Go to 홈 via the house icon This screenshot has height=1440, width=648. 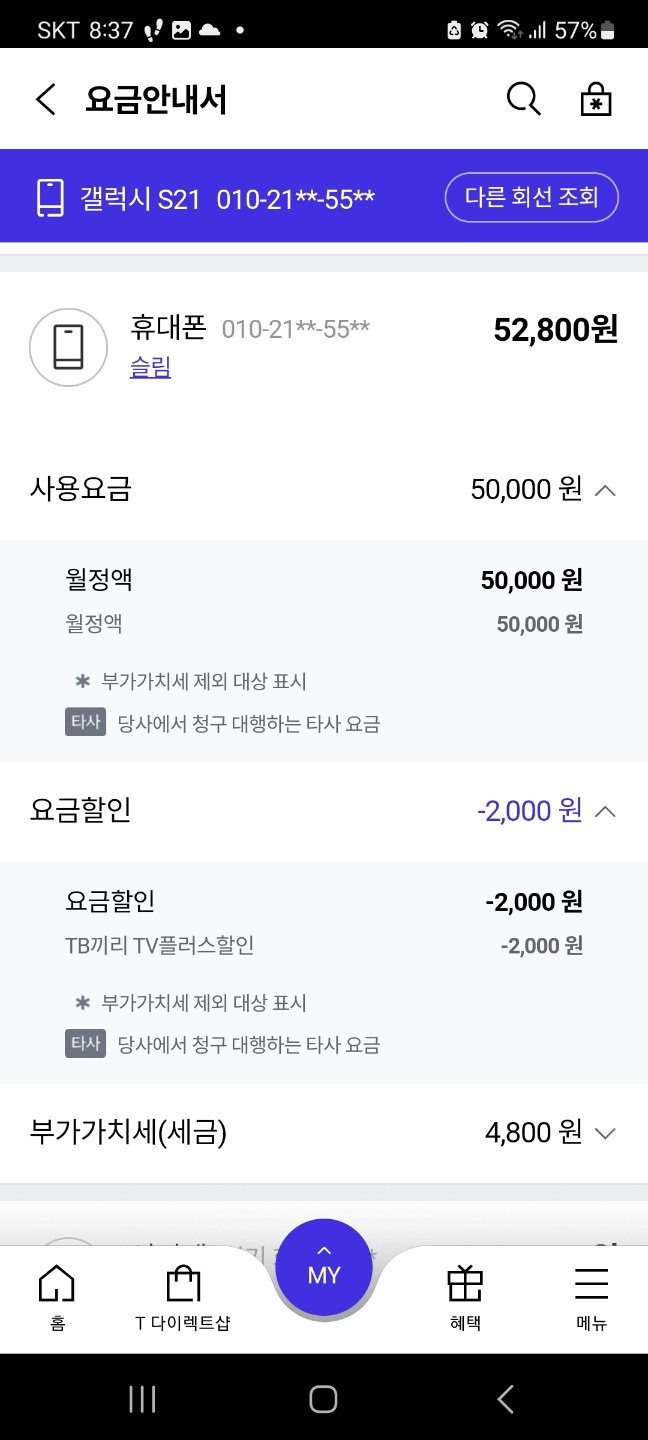coord(56,1284)
